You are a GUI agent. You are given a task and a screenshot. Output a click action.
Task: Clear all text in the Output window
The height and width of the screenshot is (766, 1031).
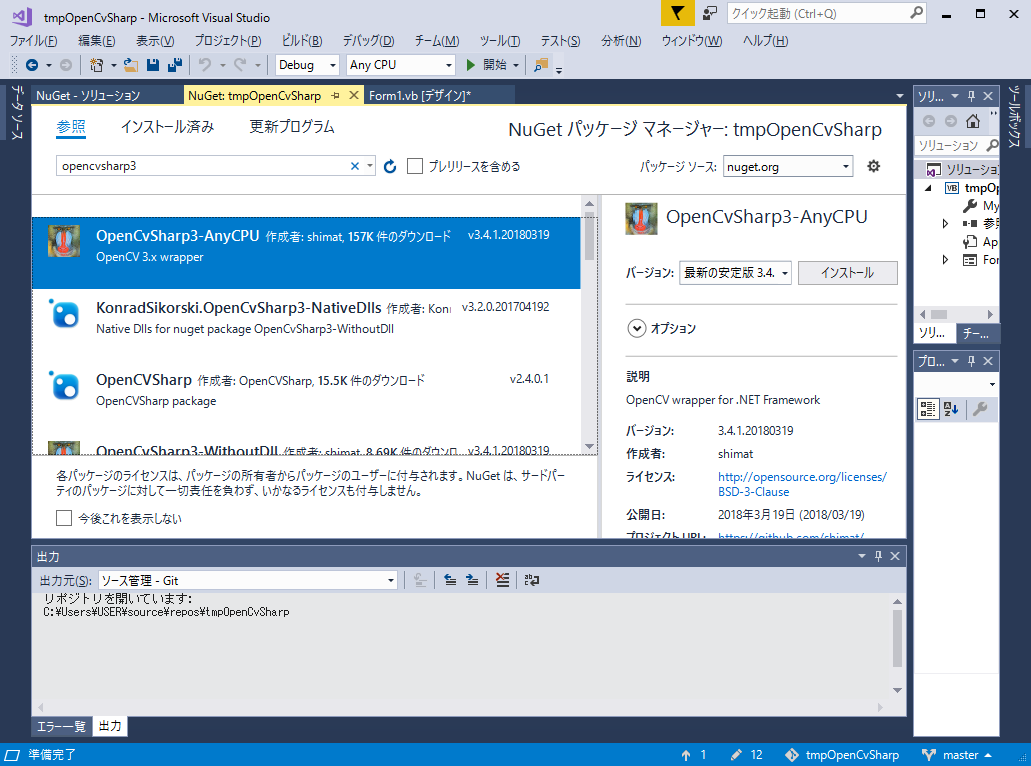[501, 580]
